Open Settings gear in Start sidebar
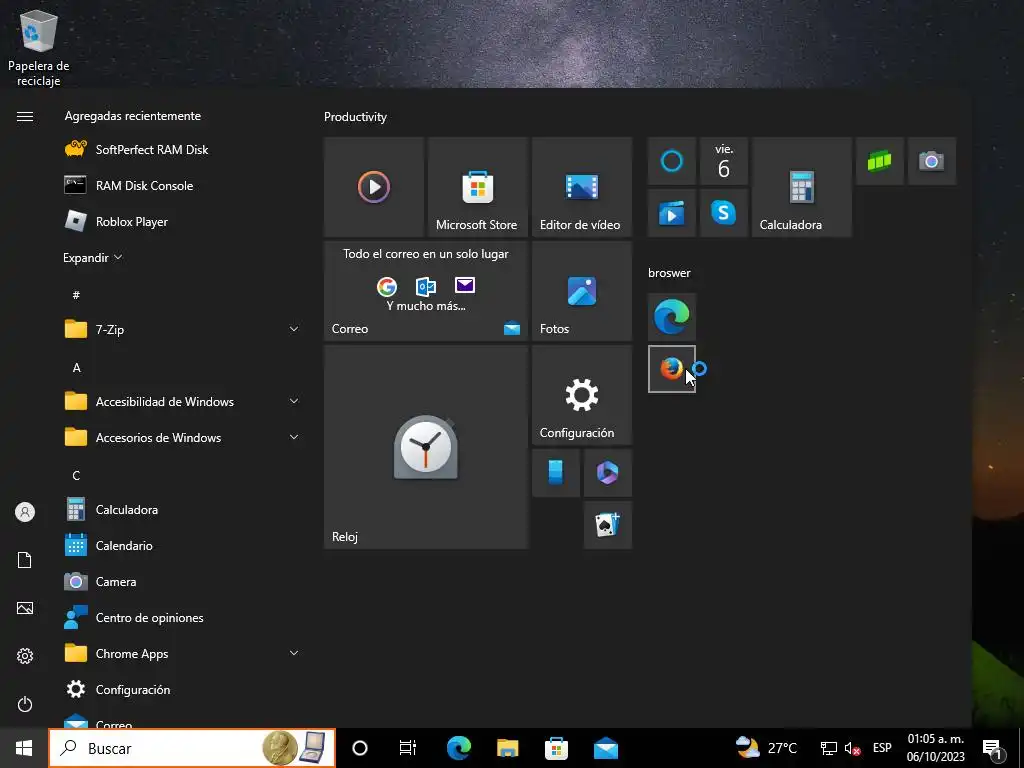 pos(25,656)
